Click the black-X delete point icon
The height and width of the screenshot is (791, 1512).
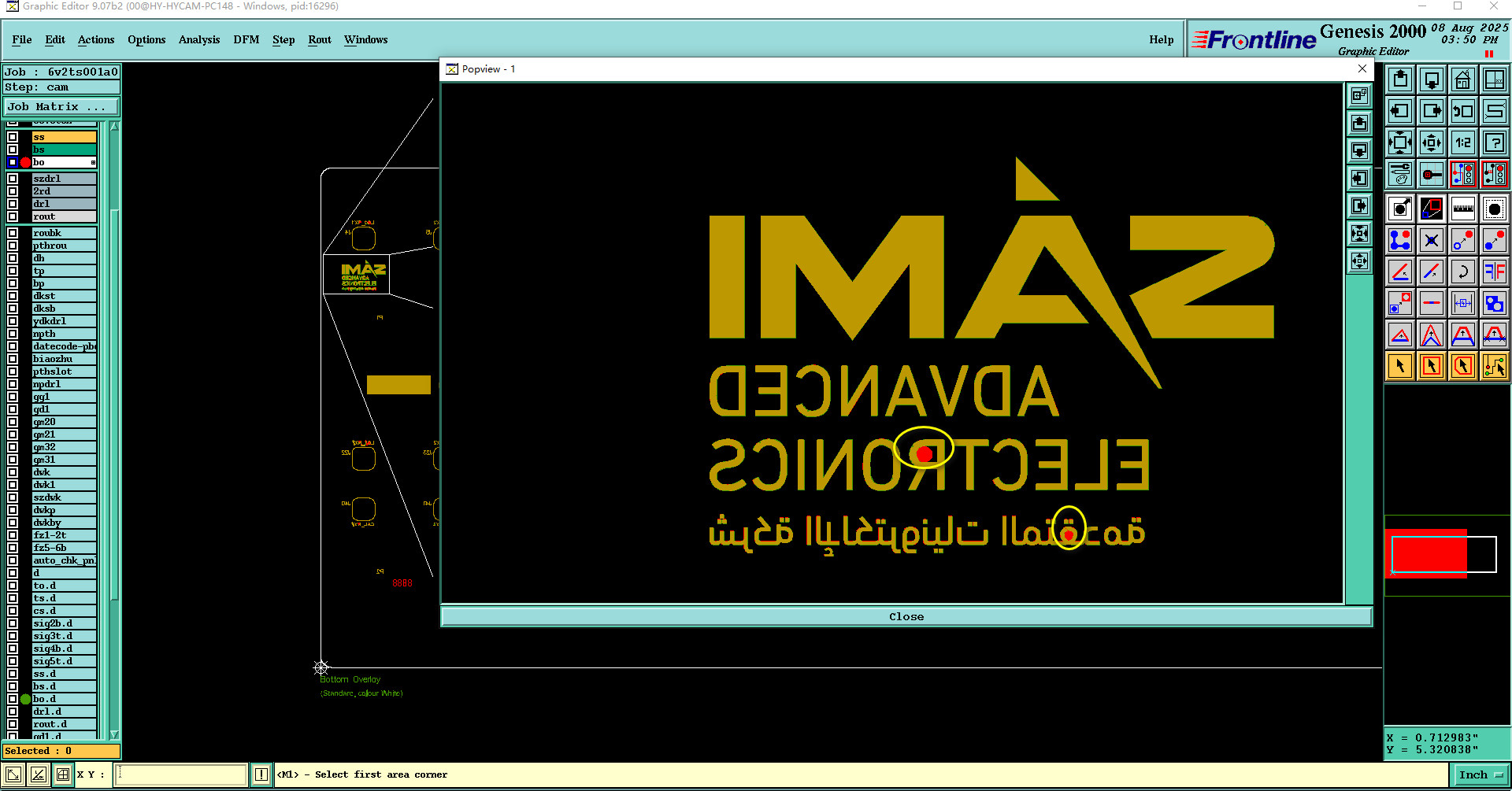1432,240
